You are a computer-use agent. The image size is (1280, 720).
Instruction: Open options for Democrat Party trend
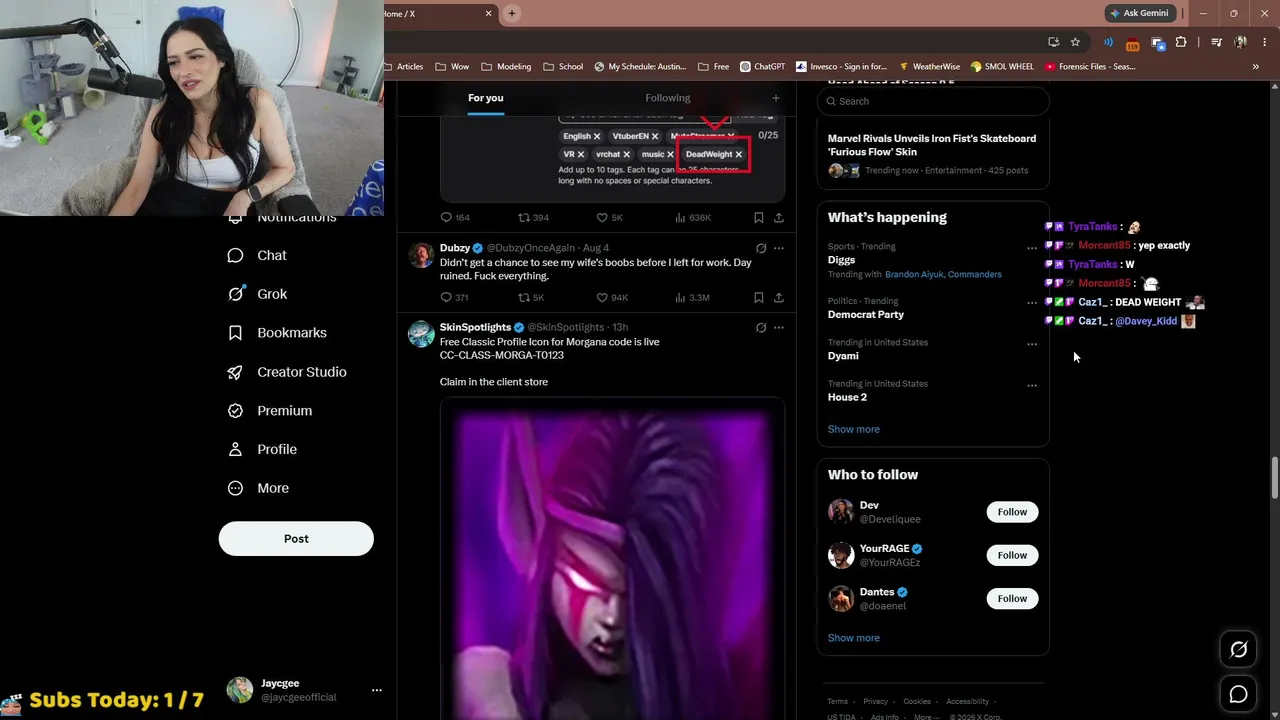[1032, 302]
